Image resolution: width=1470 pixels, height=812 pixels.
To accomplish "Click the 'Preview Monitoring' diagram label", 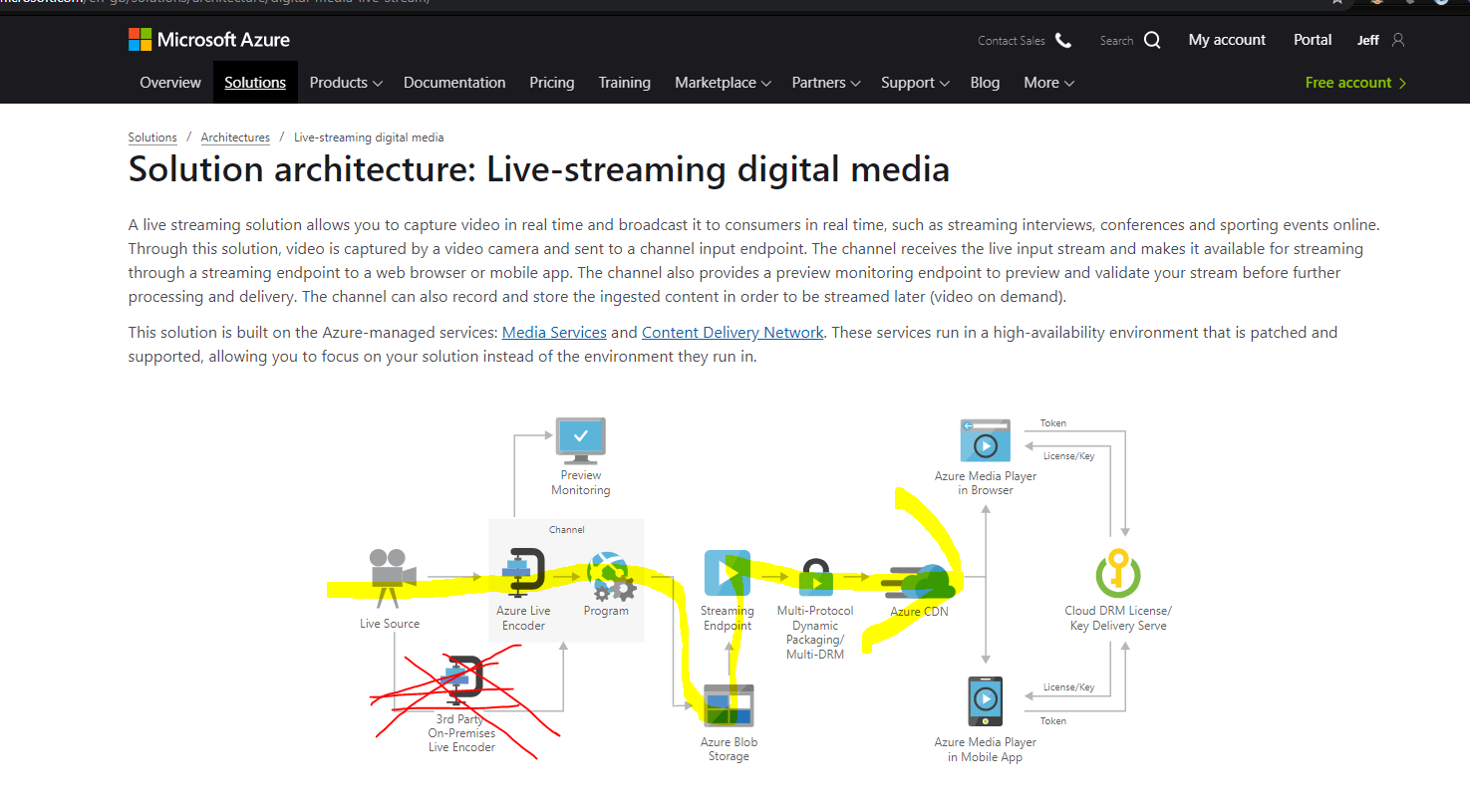I will tap(581, 483).
